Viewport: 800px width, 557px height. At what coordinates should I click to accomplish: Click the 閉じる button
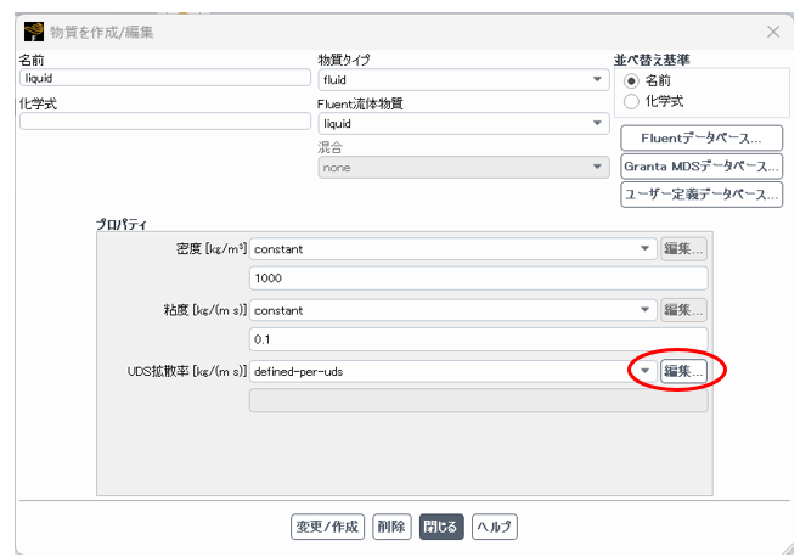point(441,526)
